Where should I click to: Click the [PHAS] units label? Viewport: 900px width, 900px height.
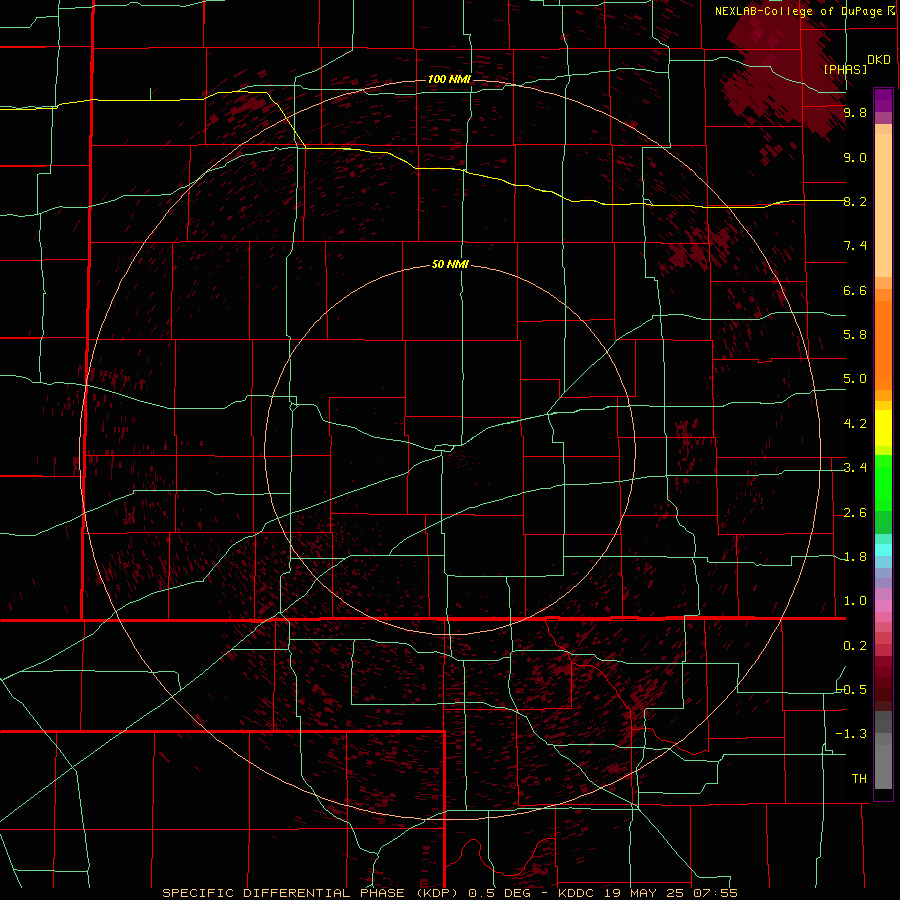845,70
